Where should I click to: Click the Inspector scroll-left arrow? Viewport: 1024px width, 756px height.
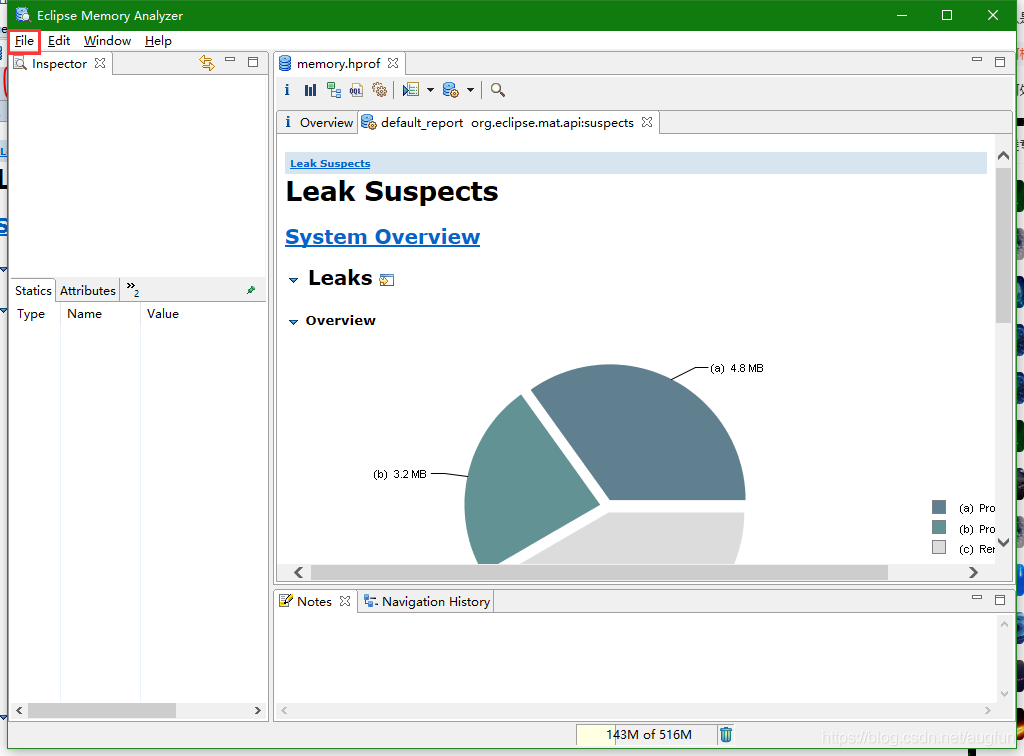[x=19, y=710]
